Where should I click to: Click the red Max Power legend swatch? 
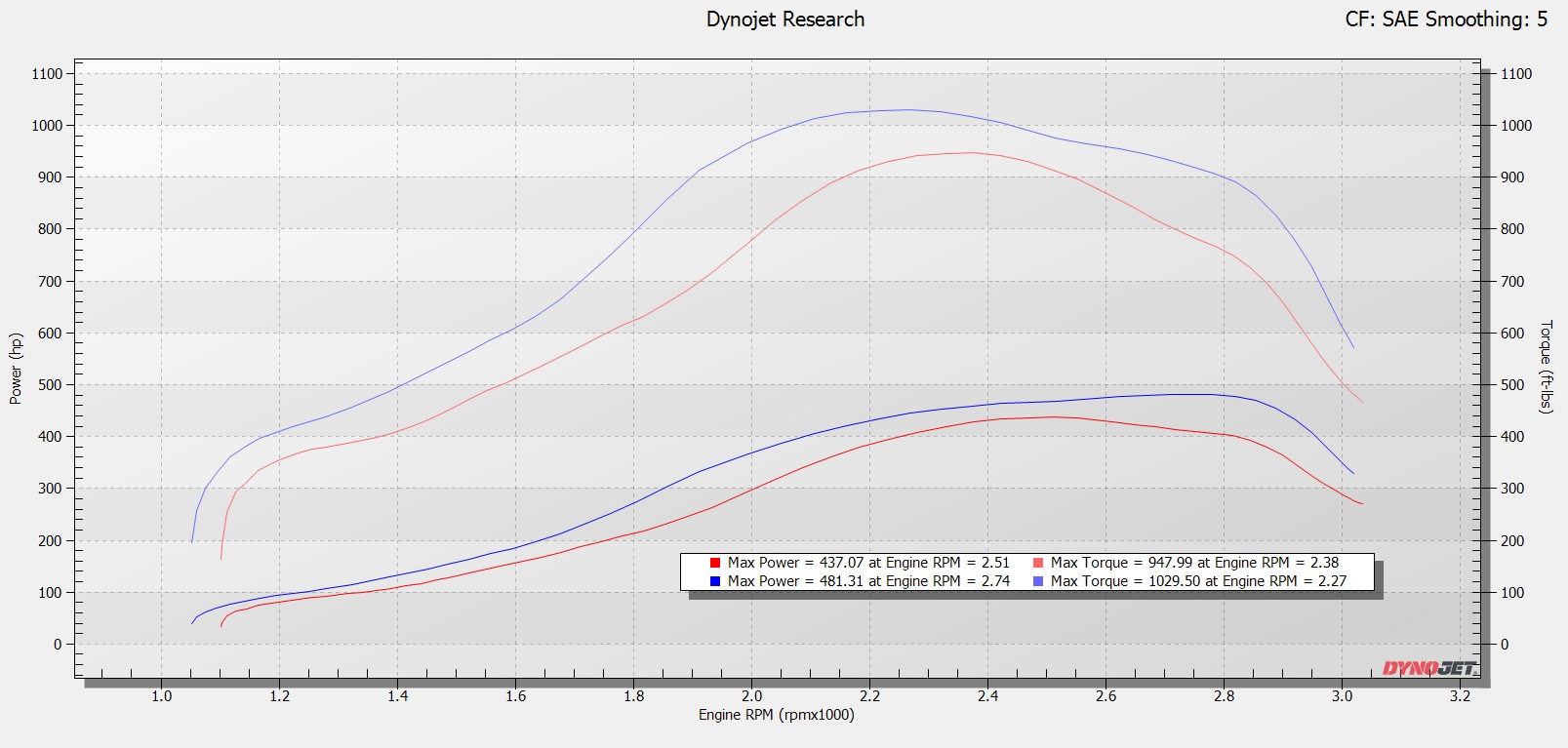point(715,563)
